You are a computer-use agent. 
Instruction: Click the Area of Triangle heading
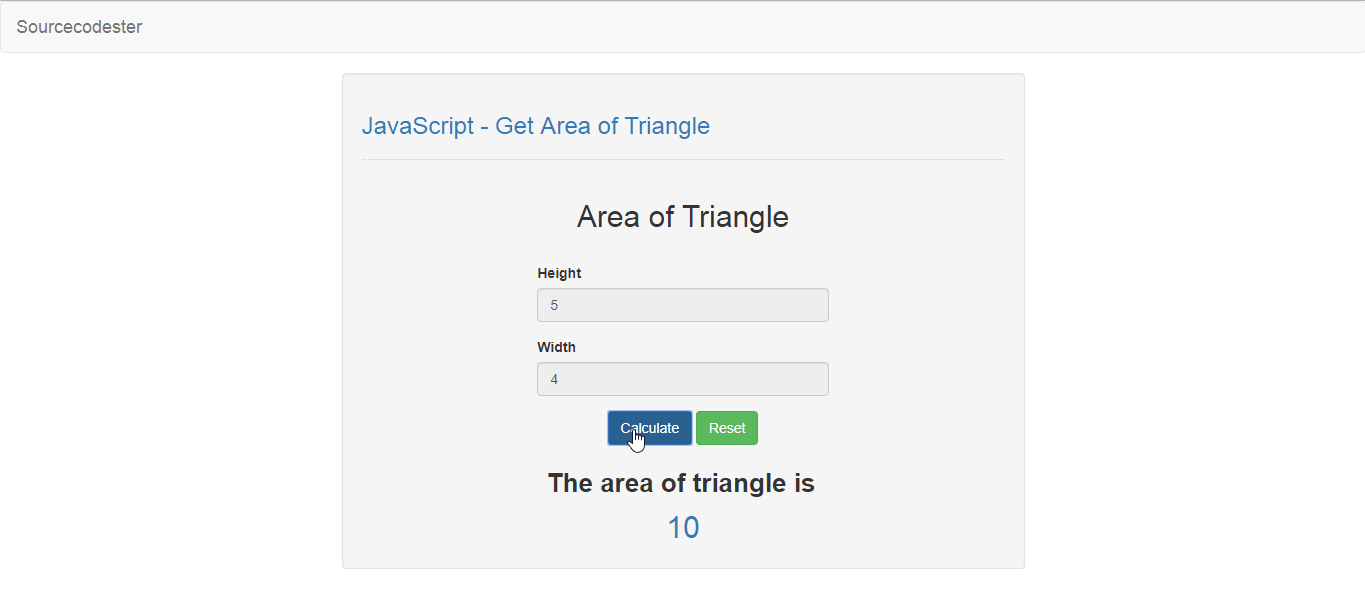pos(683,216)
